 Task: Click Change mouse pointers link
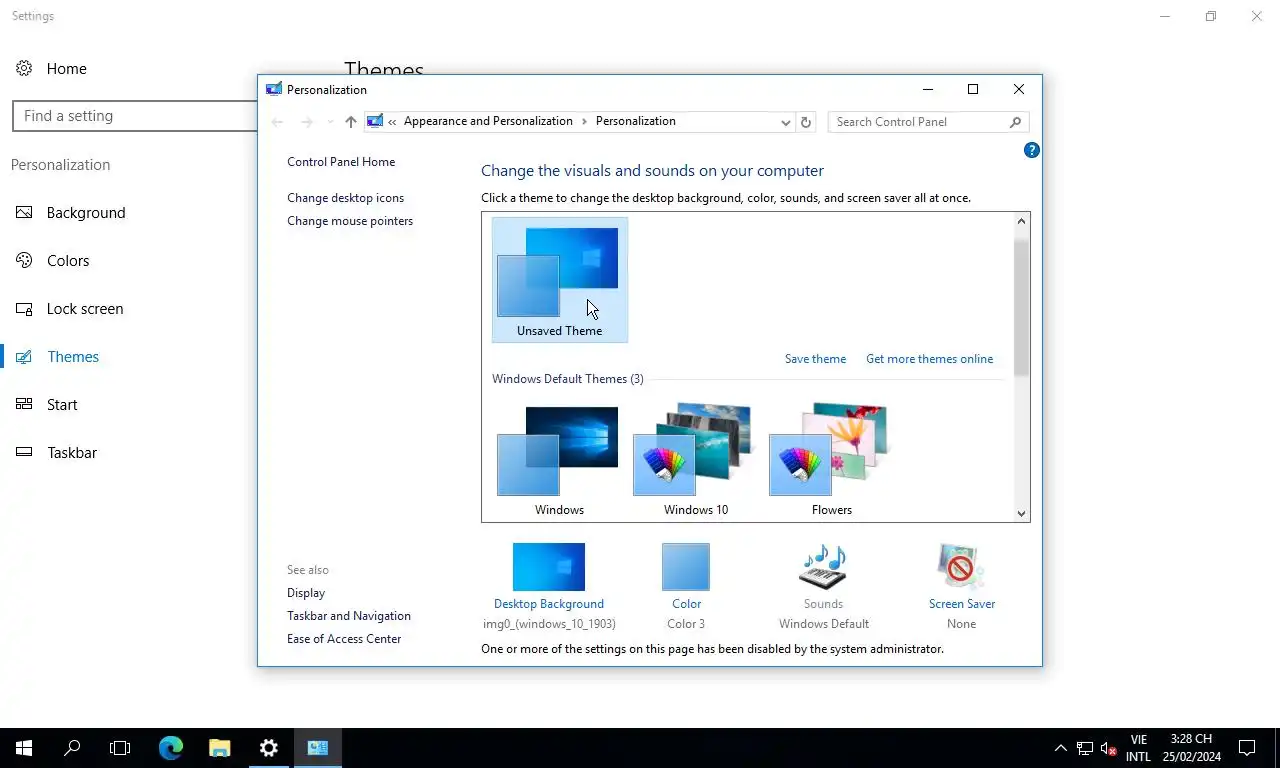coord(350,221)
